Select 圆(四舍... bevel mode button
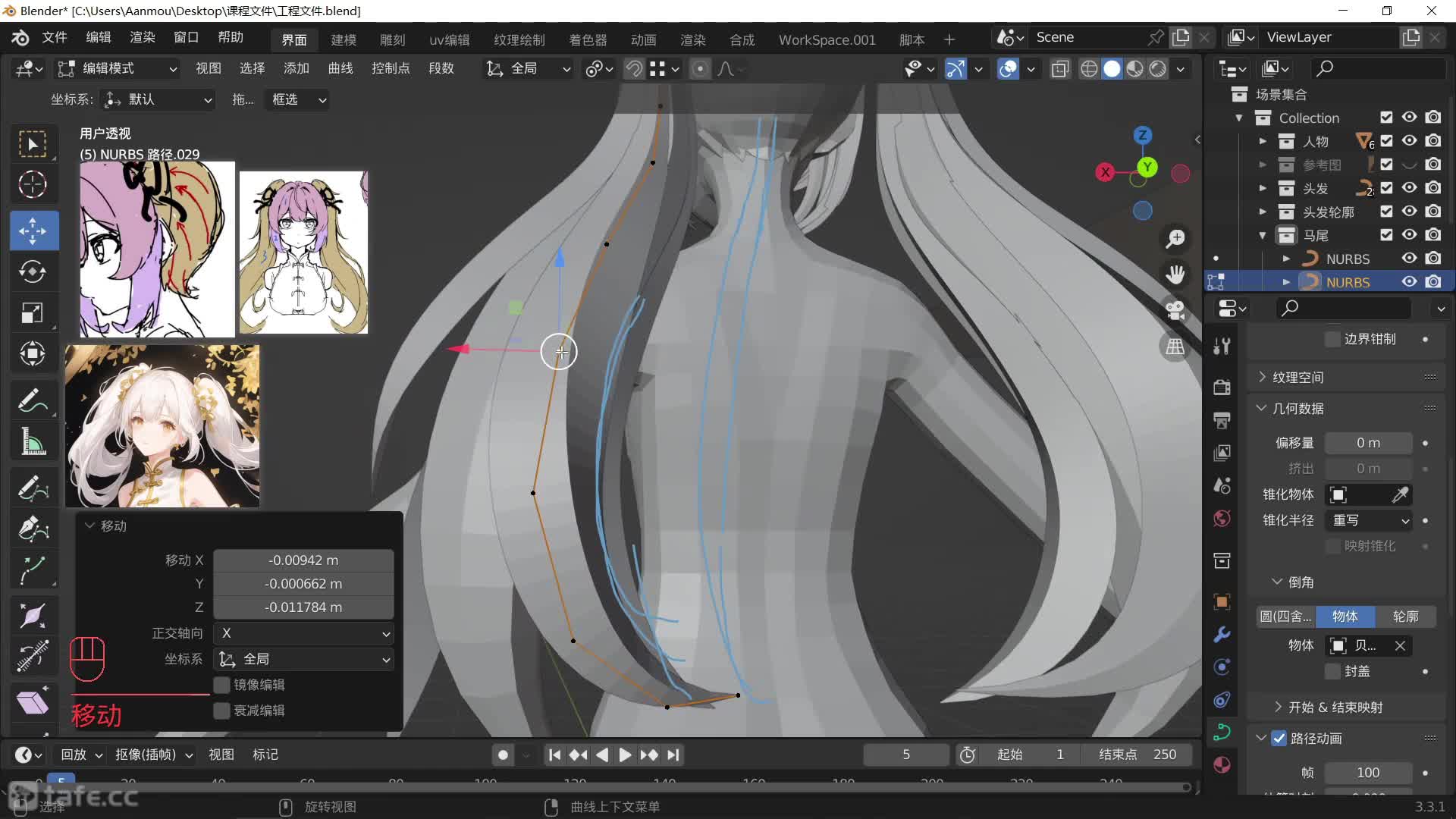 pos(1285,617)
